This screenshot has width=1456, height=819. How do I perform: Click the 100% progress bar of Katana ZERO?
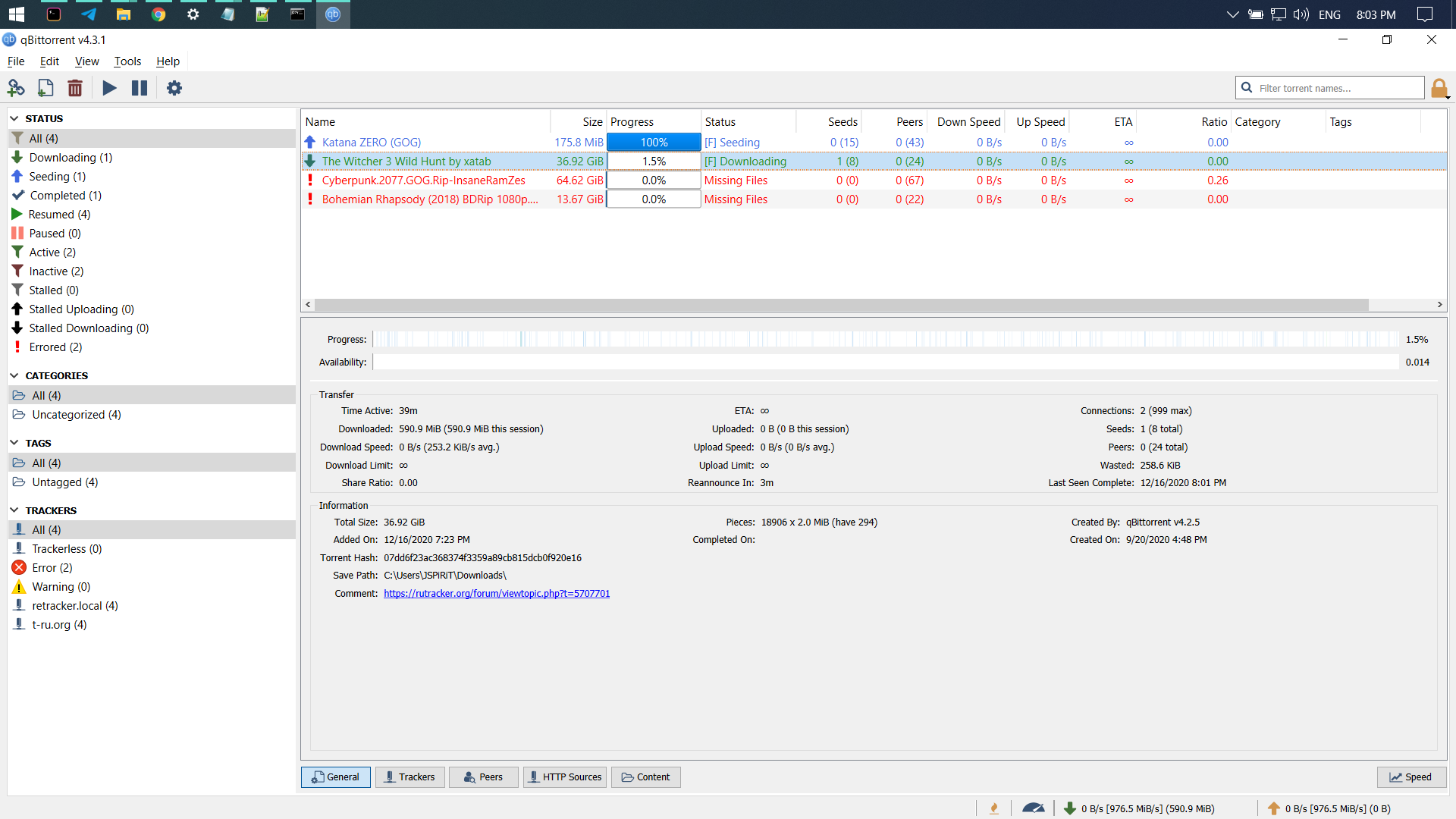click(654, 142)
